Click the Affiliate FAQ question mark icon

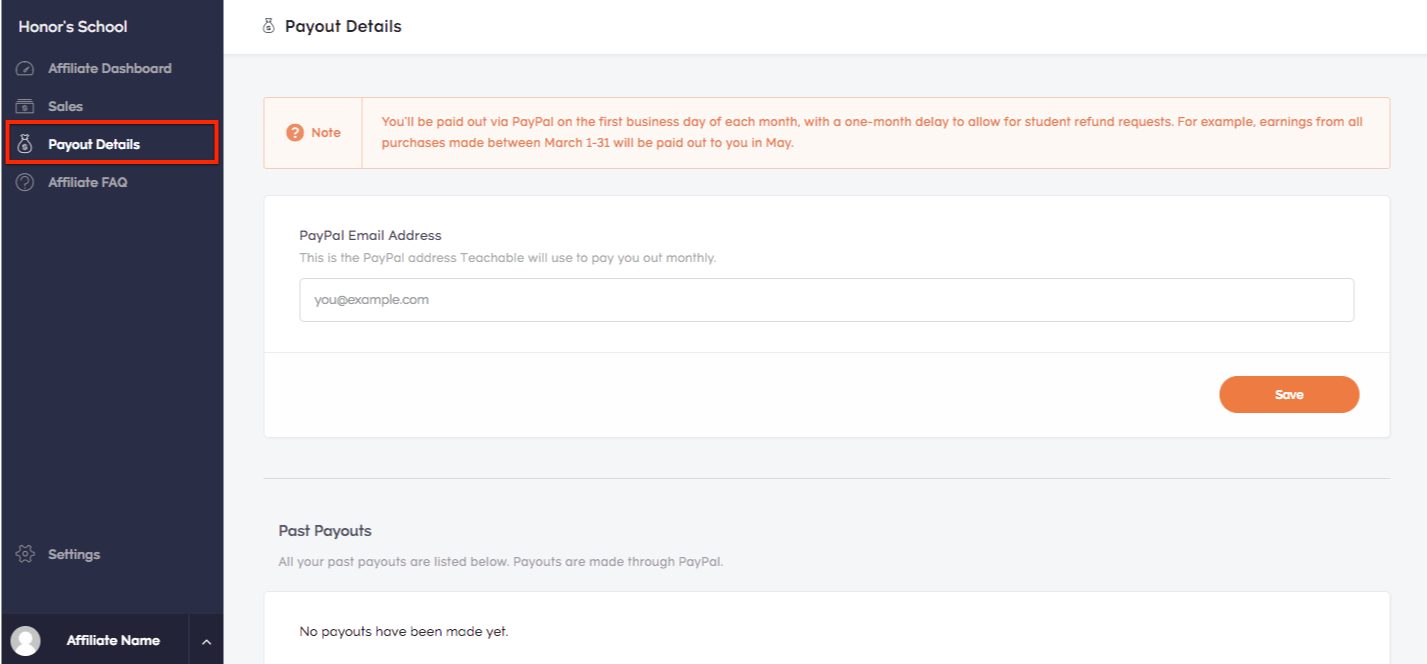[26, 182]
